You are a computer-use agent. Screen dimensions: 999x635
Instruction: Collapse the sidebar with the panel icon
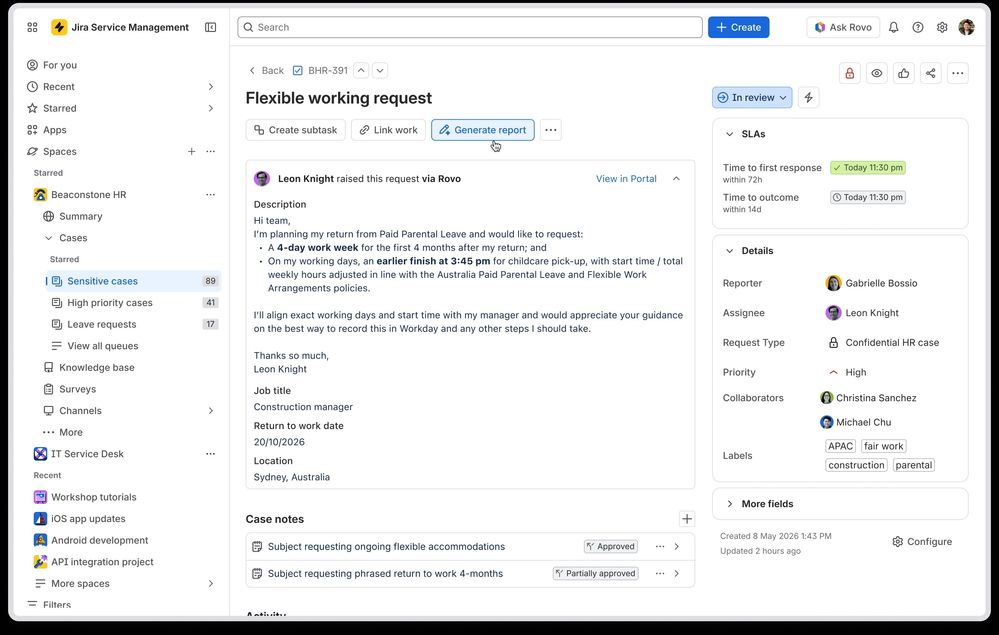[210, 27]
